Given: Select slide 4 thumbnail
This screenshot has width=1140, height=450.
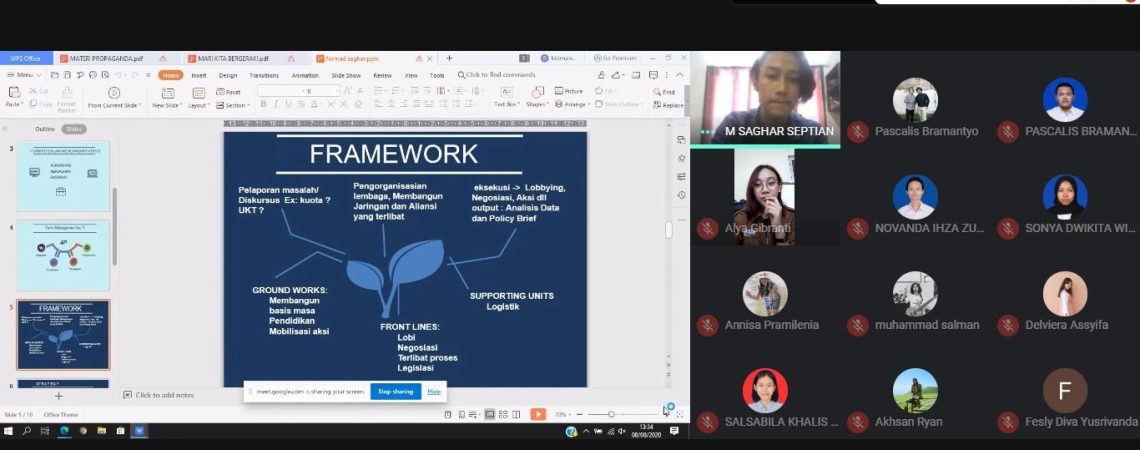Looking at the screenshot, I should pos(63,255).
